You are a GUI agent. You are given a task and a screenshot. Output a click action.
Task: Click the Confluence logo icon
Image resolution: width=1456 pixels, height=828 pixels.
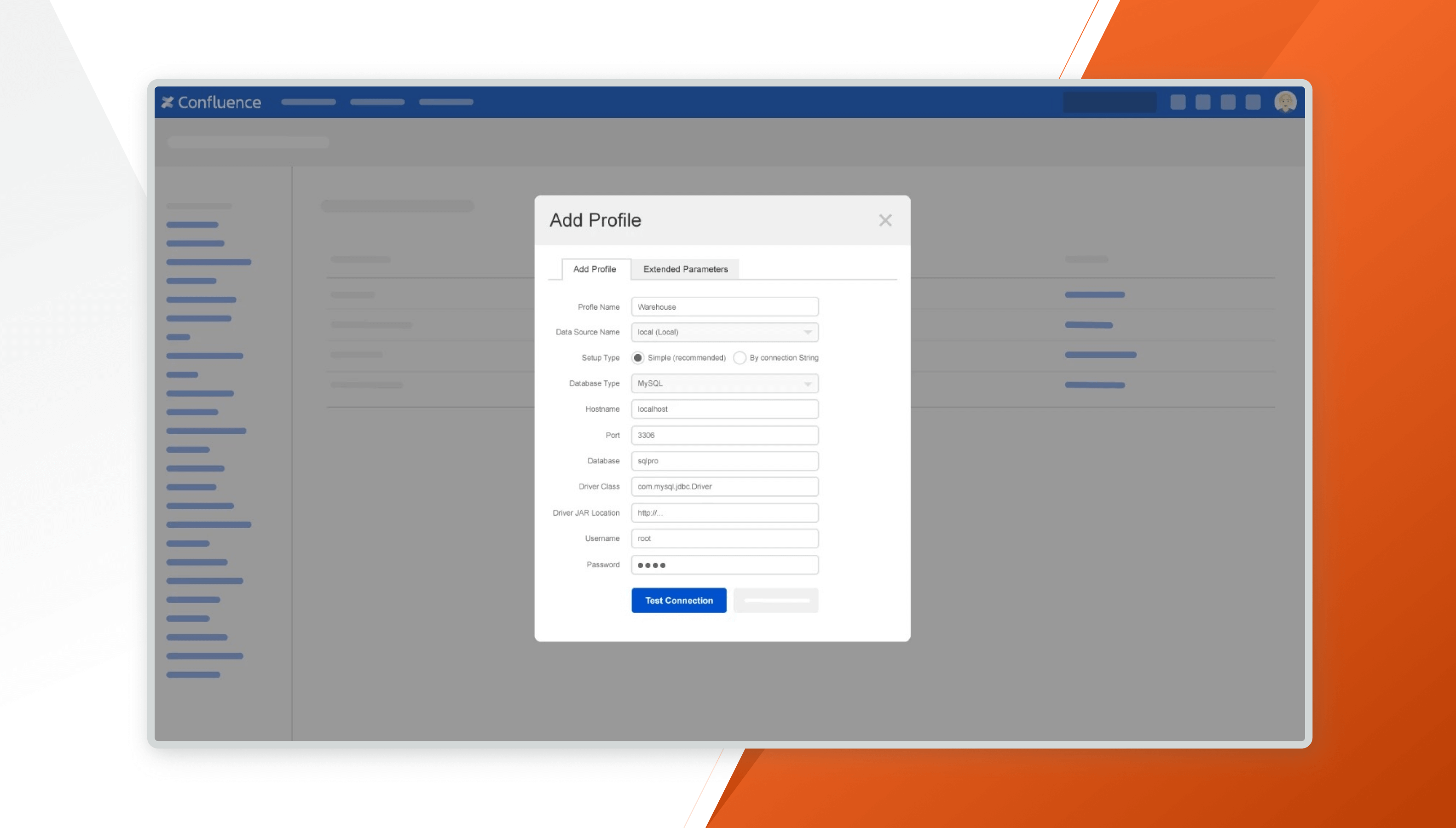coord(167,102)
